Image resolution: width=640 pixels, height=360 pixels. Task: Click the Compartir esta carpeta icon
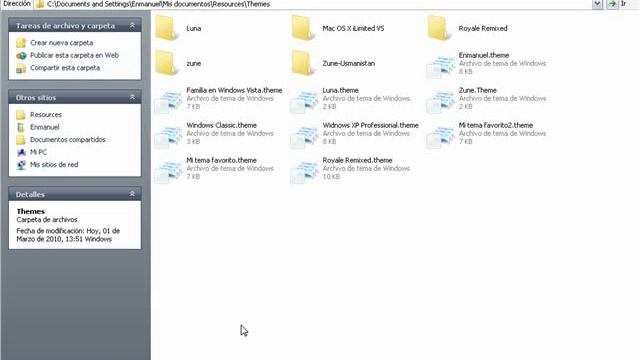[21, 68]
